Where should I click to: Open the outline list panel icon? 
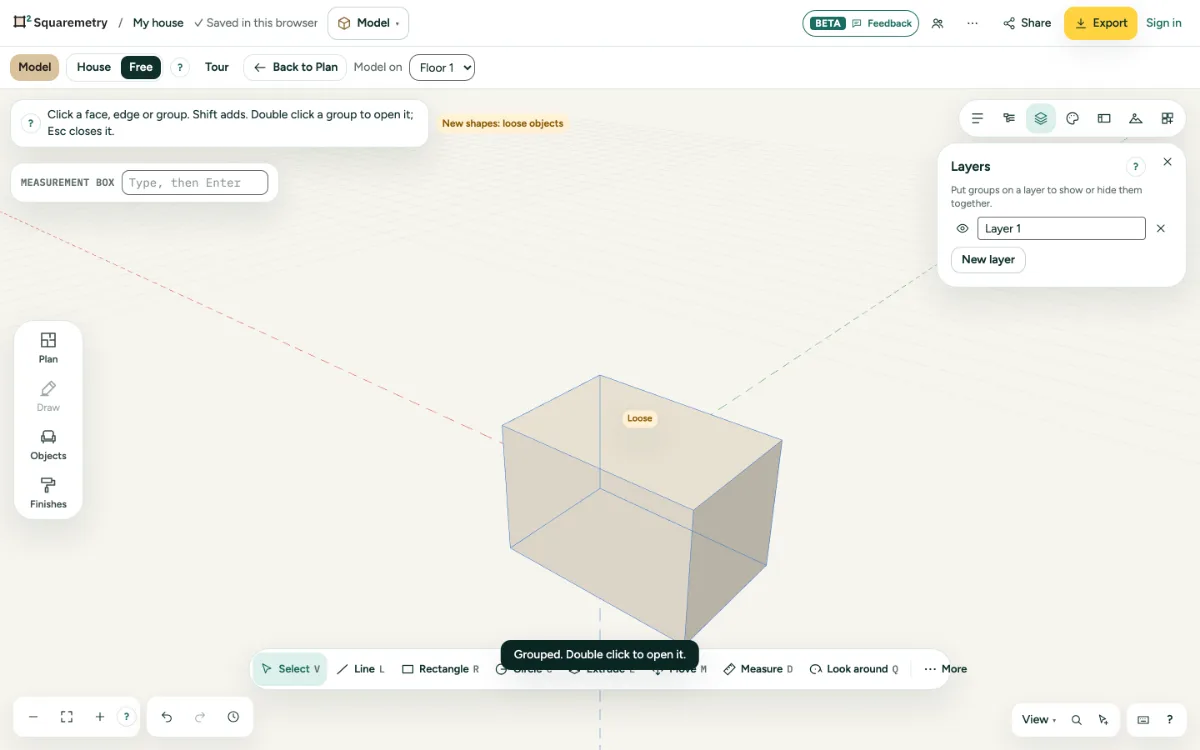tap(977, 118)
